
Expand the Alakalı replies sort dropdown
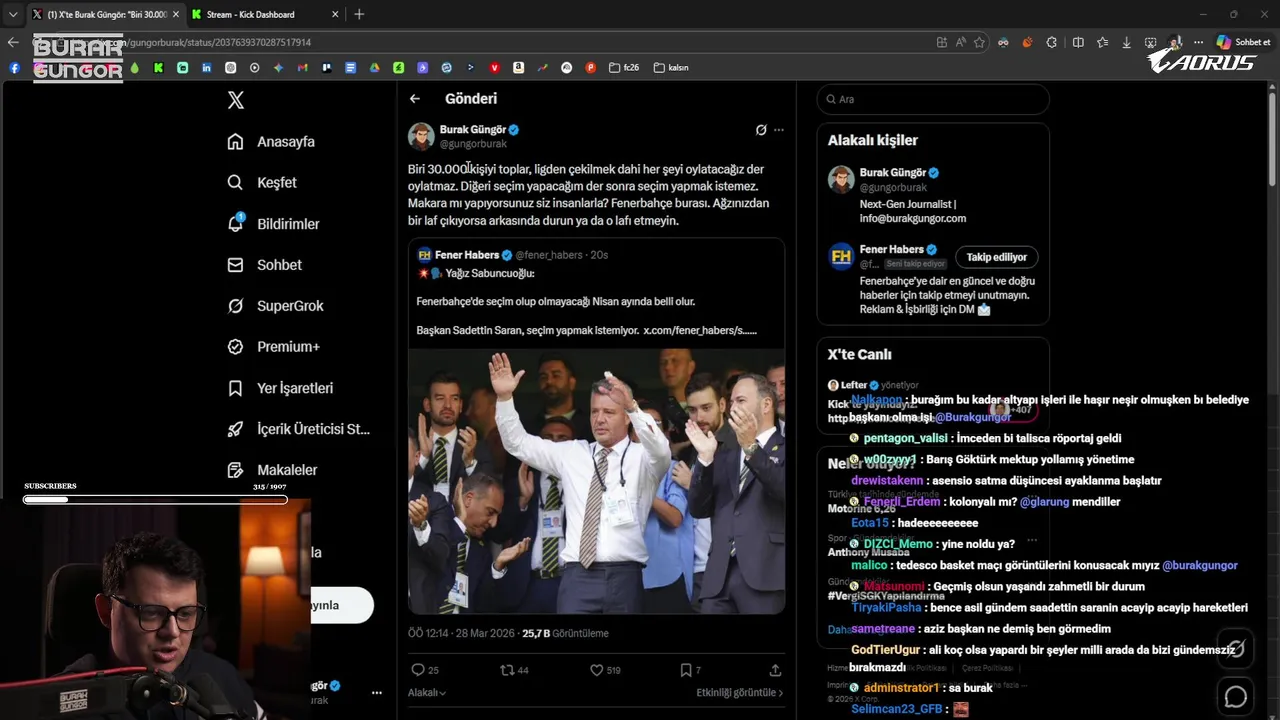point(427,692)
